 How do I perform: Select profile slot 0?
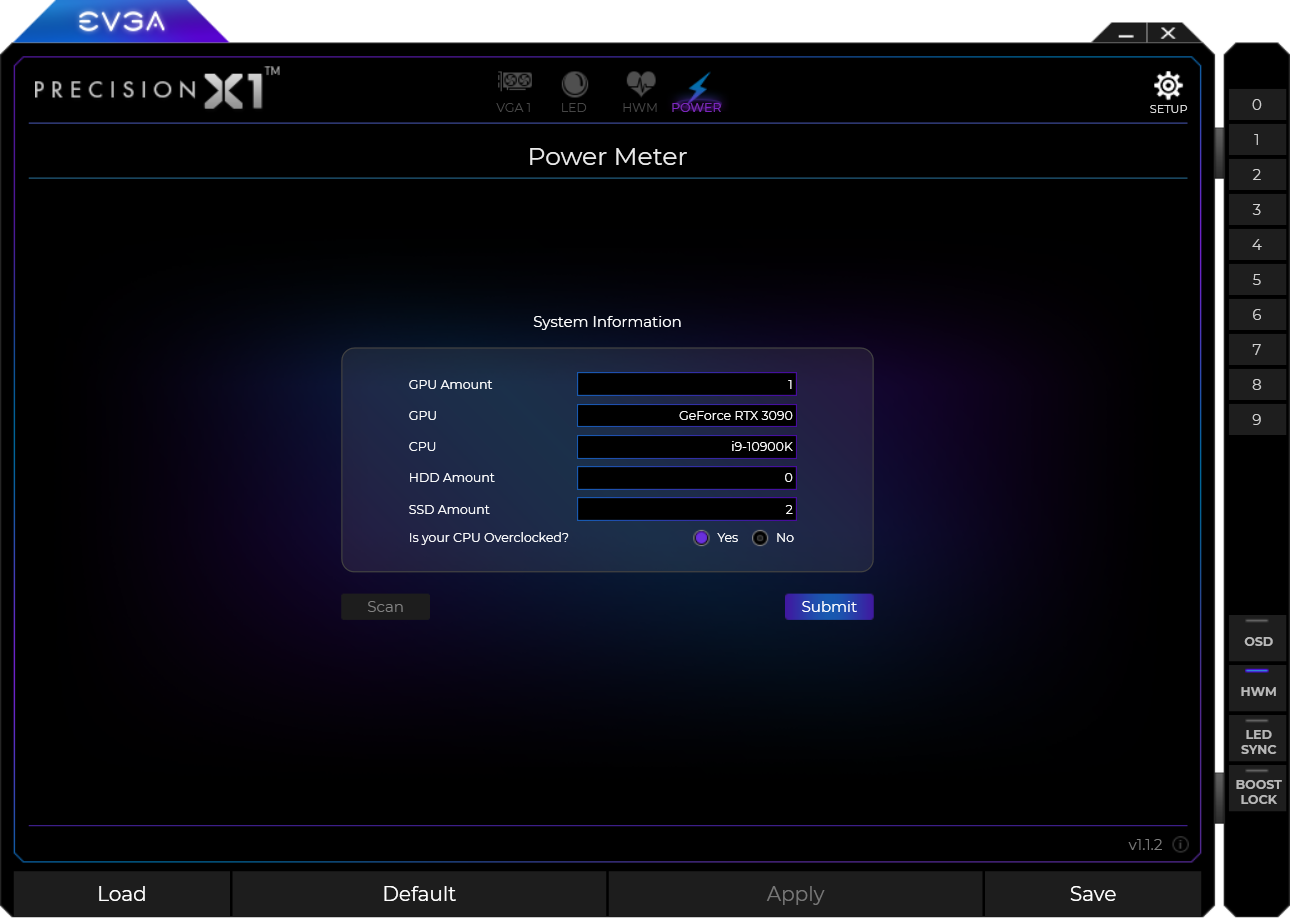click(1257, 105)
